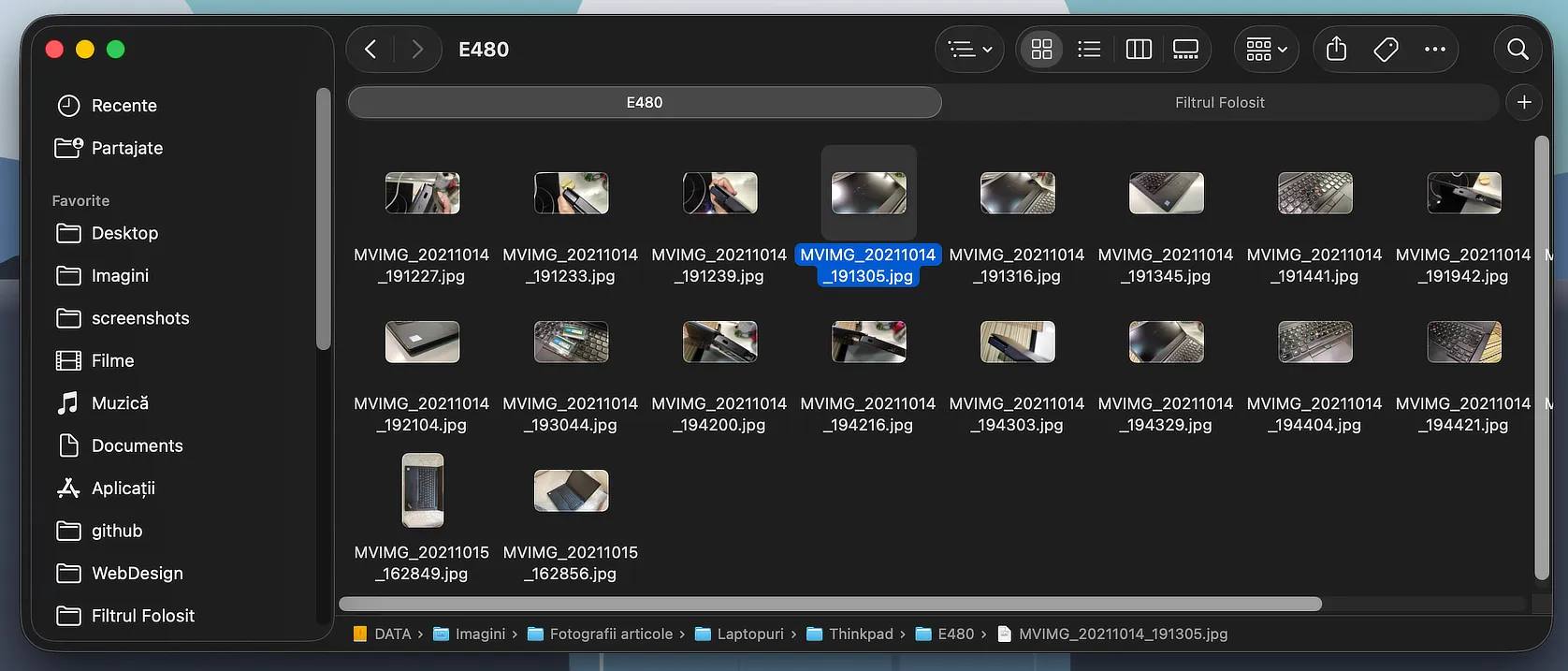Switch to column view
This screenshot has height=671, width=1568.
pos(1139,50)
